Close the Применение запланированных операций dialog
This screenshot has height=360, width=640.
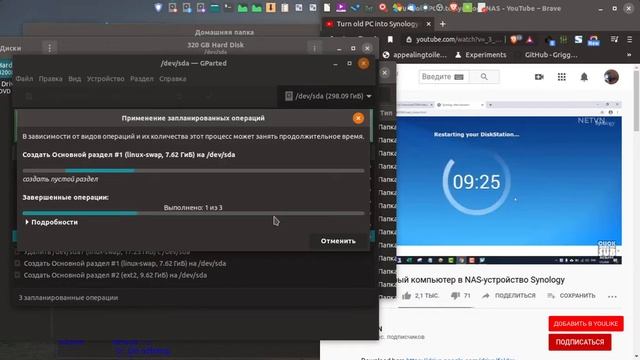point(358,118)
